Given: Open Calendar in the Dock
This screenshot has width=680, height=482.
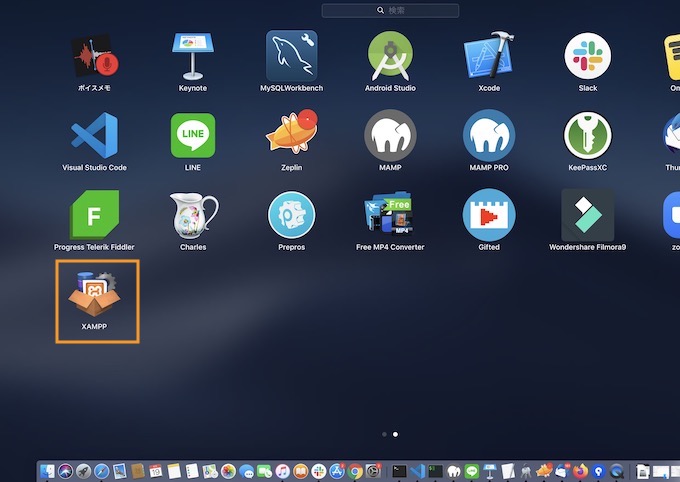Looking at the screenshot, I should 156,471.
